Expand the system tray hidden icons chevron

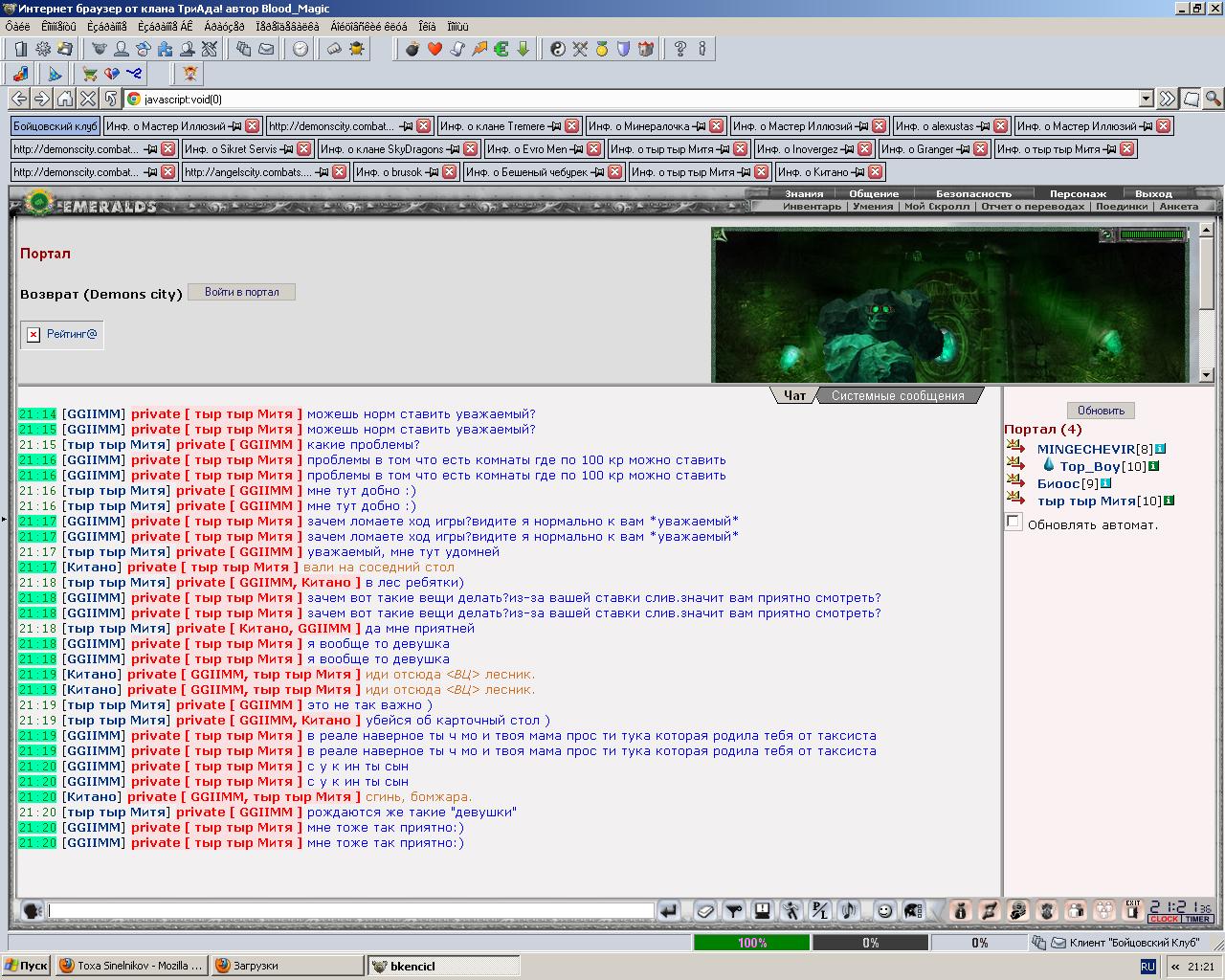(1175, 967)
